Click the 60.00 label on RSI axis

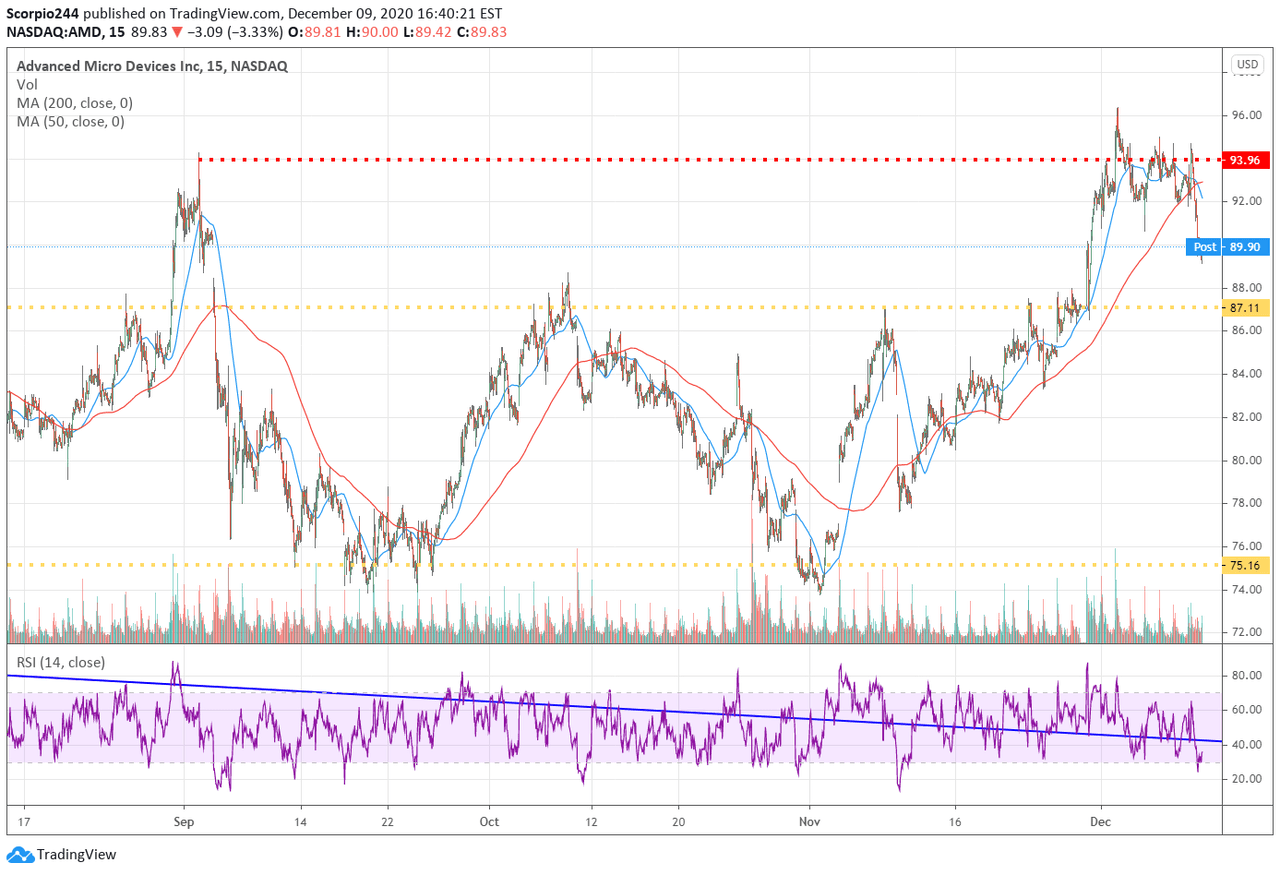tap(1247, 710)
